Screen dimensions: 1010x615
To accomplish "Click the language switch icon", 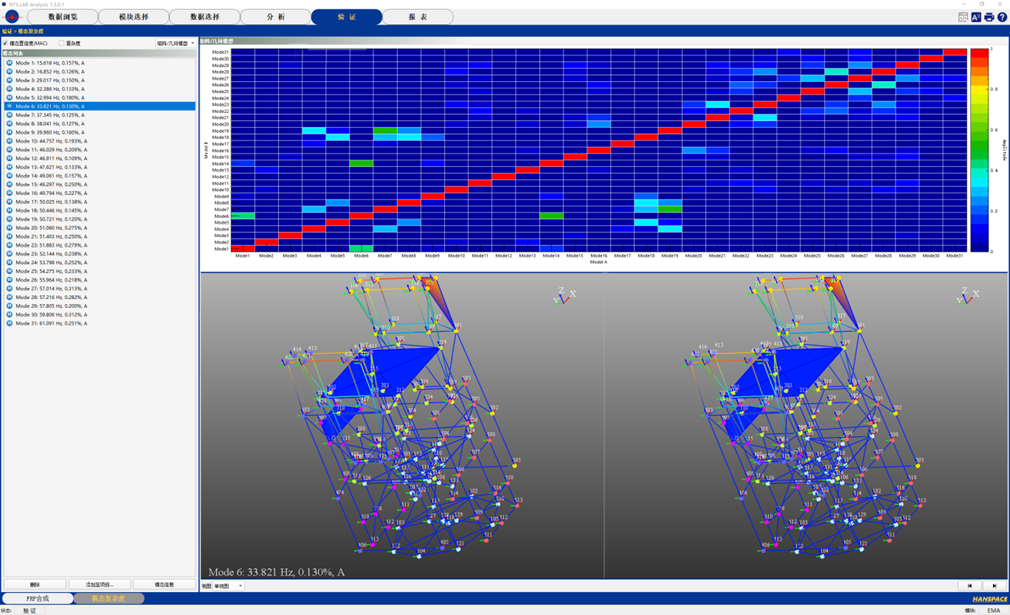I will (976, 17).
